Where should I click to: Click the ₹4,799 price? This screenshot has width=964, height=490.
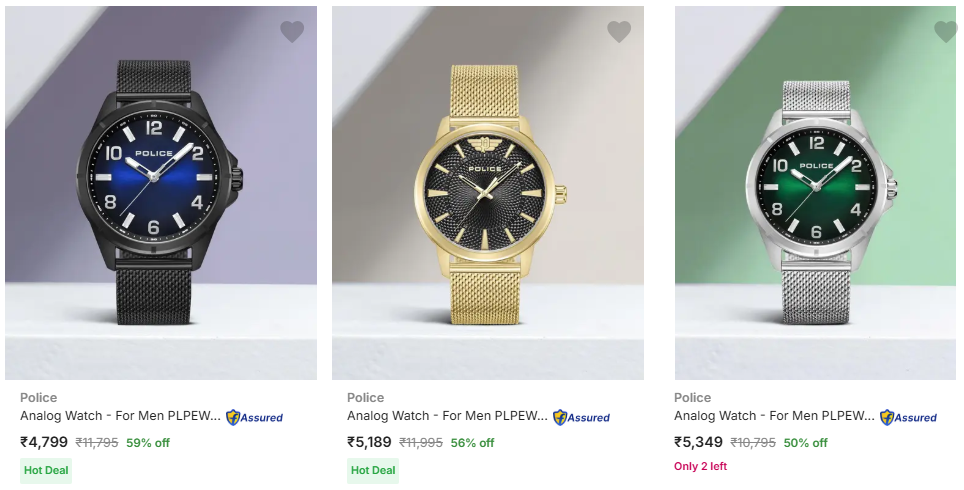coord(44,442)
